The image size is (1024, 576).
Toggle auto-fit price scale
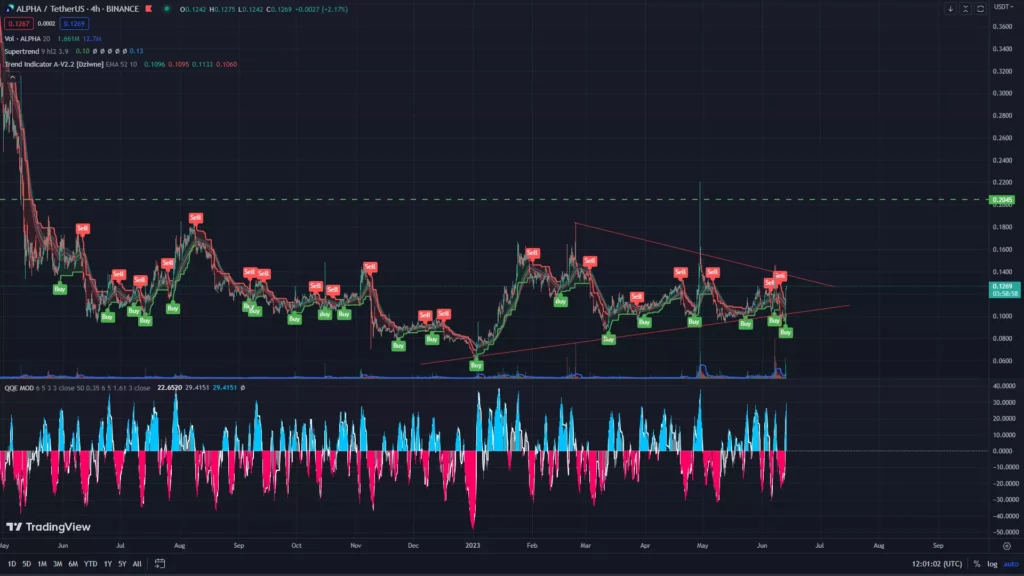click(1011, 564)
